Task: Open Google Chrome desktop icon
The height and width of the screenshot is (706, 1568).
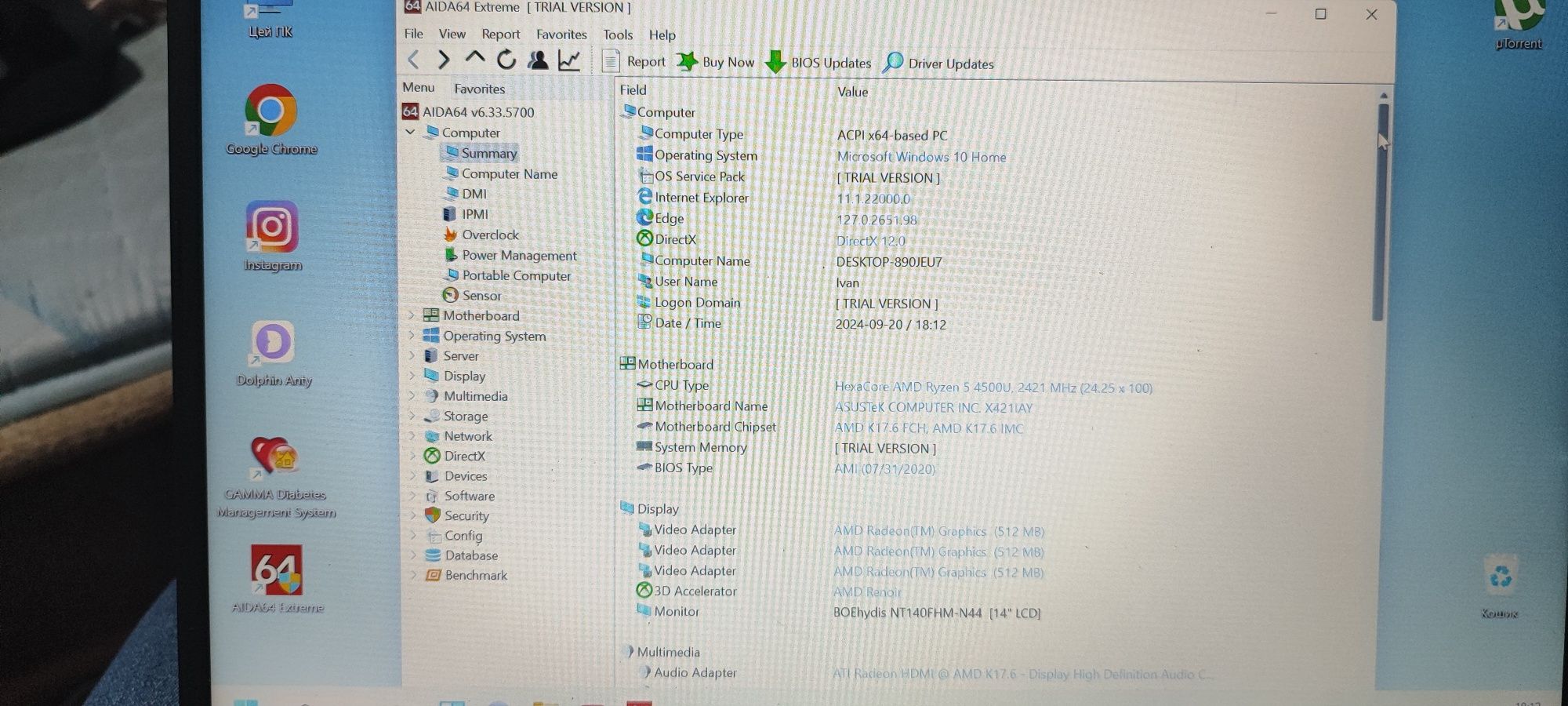Action: pos(270,120)
